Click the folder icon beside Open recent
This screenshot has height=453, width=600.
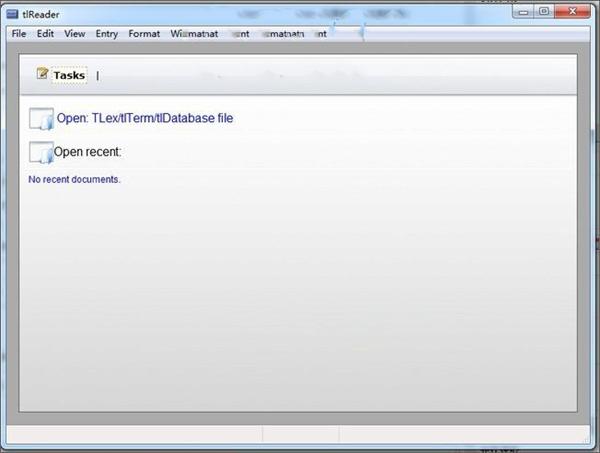coord(41,153)
